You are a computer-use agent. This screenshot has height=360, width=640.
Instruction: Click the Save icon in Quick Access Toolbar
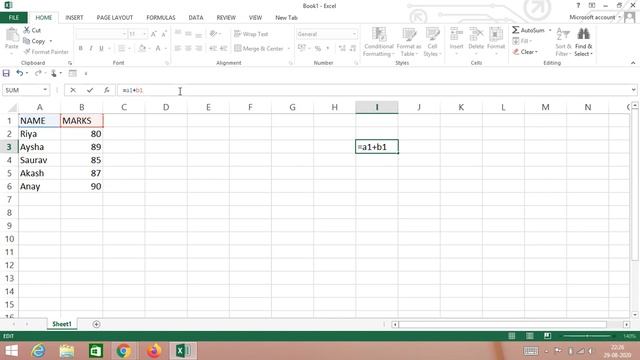pos(6,73)
